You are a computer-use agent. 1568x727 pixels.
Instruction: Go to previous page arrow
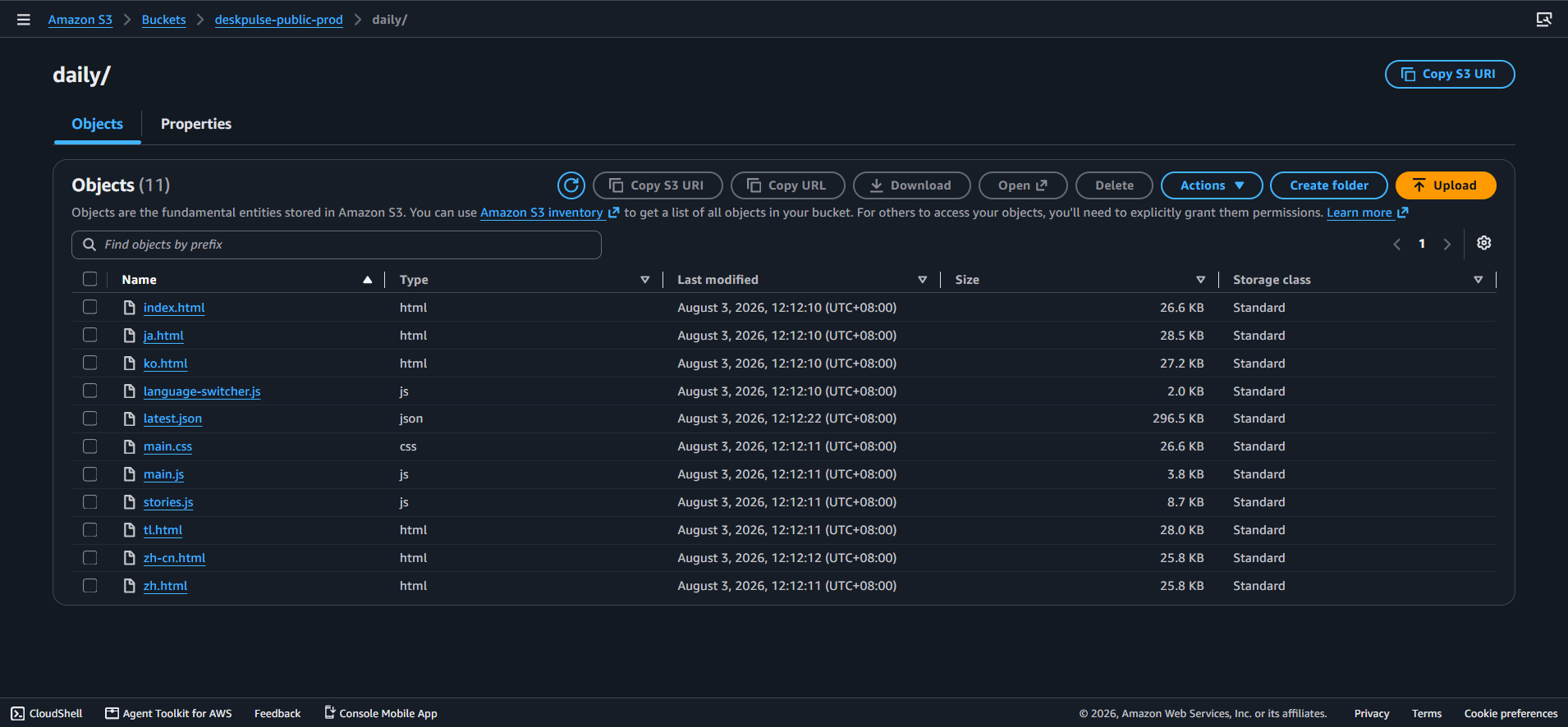click(1396, 245)
